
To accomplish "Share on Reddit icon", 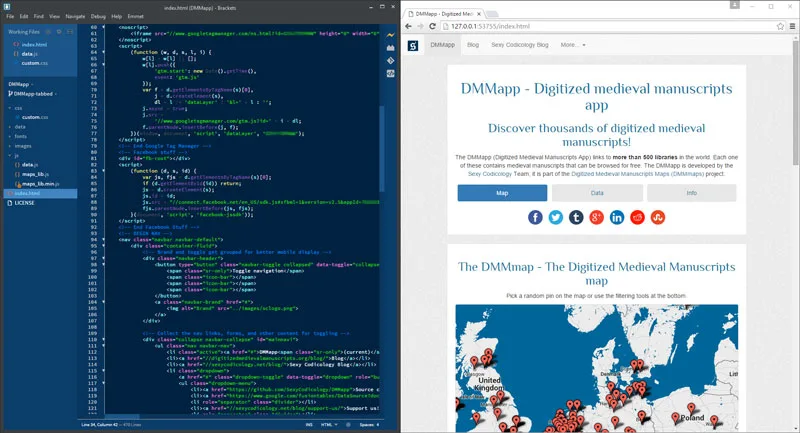I will 637,217.
